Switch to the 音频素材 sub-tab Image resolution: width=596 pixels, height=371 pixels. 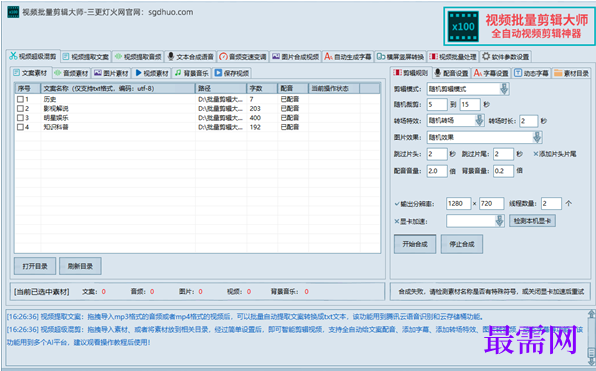(71, 73)
